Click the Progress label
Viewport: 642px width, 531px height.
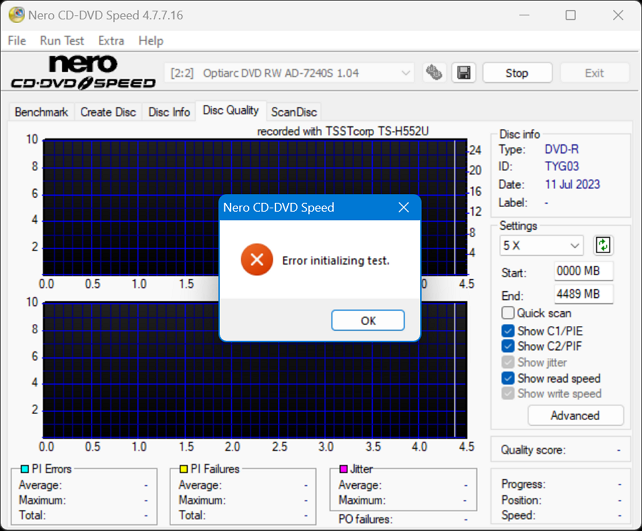[523, 484]
